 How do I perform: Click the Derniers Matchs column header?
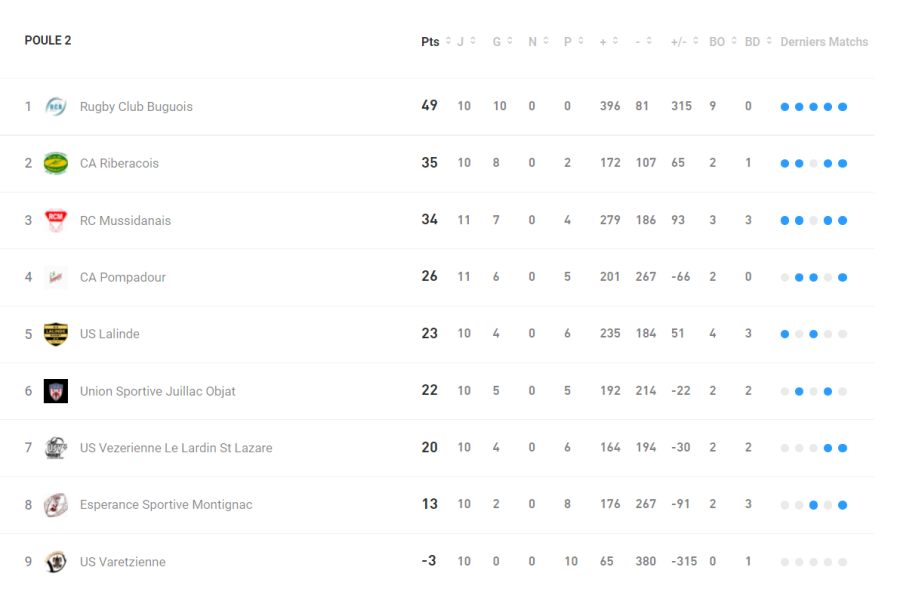tap(824, 42)
